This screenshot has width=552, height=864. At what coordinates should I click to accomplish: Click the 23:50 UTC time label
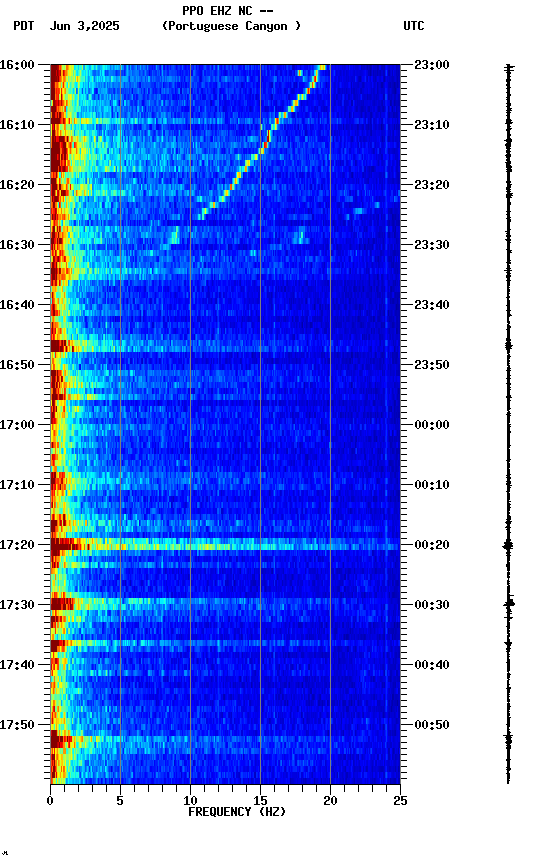pos(432,365)
